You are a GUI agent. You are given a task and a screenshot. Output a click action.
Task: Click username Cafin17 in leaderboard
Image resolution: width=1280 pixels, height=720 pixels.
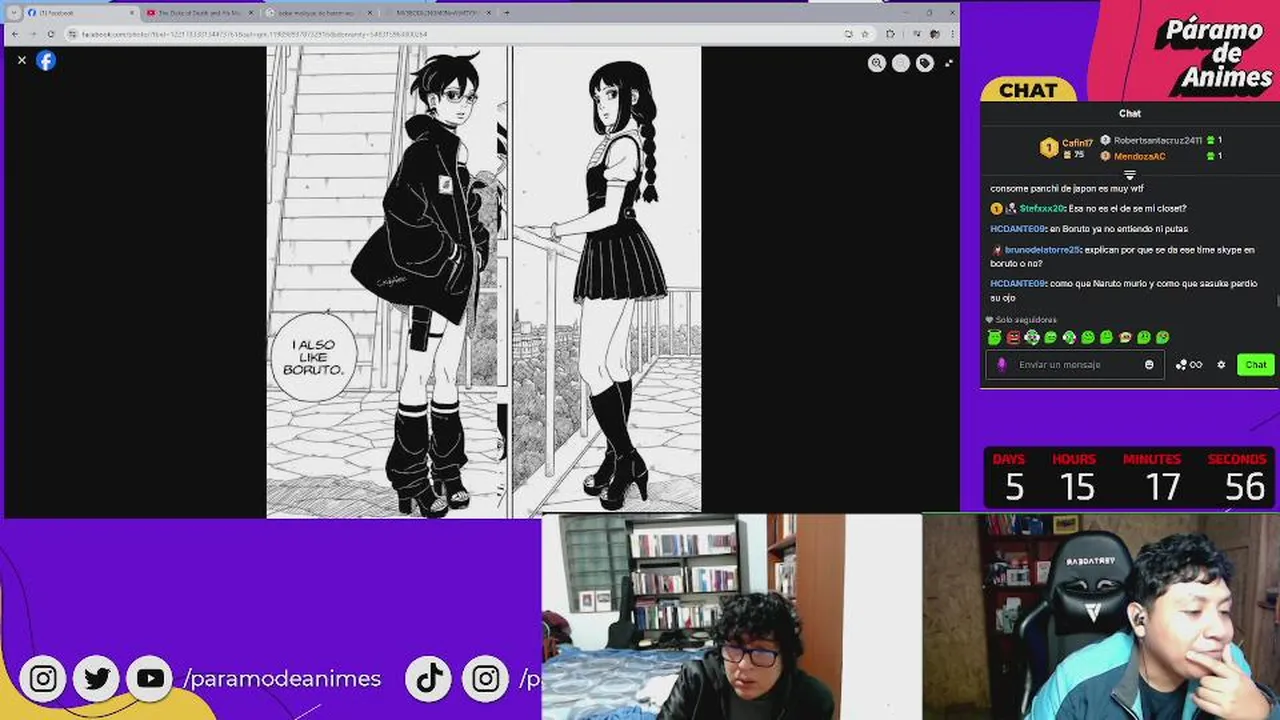1077,143
